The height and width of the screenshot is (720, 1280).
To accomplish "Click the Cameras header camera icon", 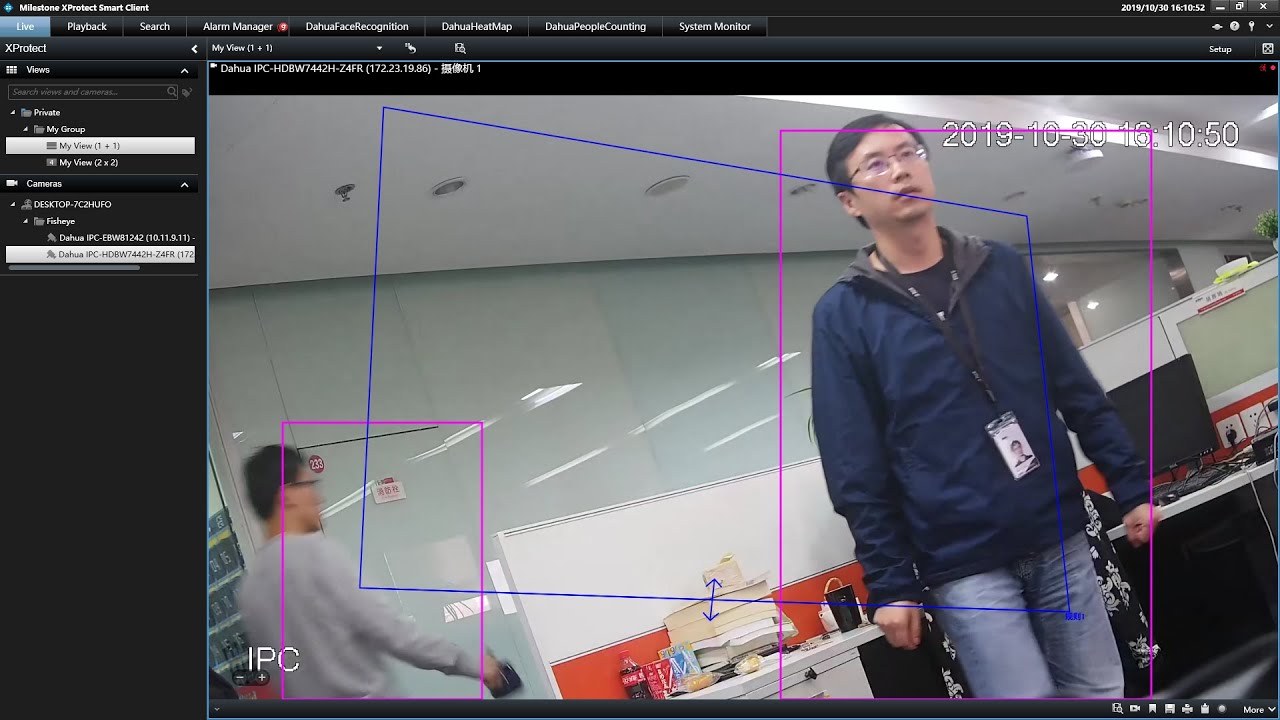I will click(x=13, y=184).
